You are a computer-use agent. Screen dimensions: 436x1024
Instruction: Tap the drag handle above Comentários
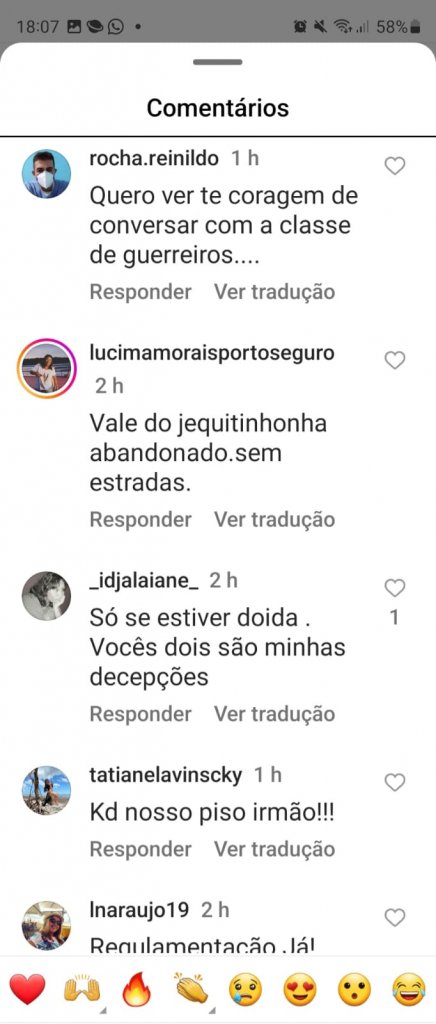coord(218,62)
